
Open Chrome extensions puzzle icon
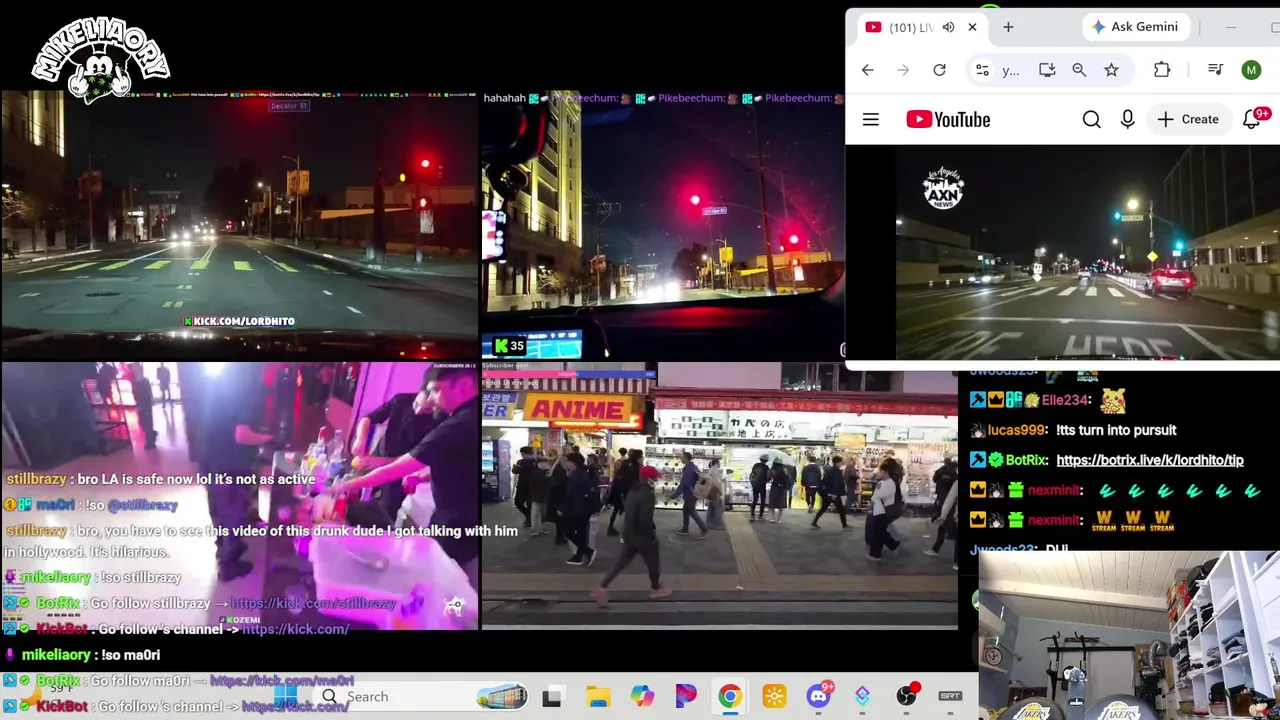[1162, 70]
